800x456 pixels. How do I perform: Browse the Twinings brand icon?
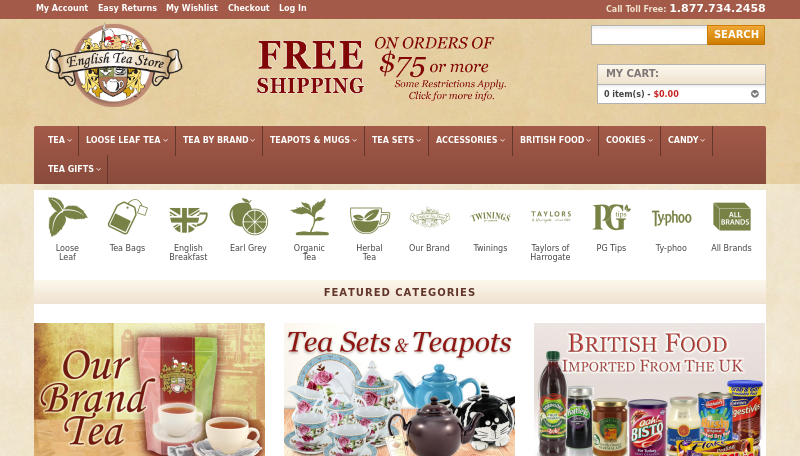pyautogui.click(x=490, y=217)
